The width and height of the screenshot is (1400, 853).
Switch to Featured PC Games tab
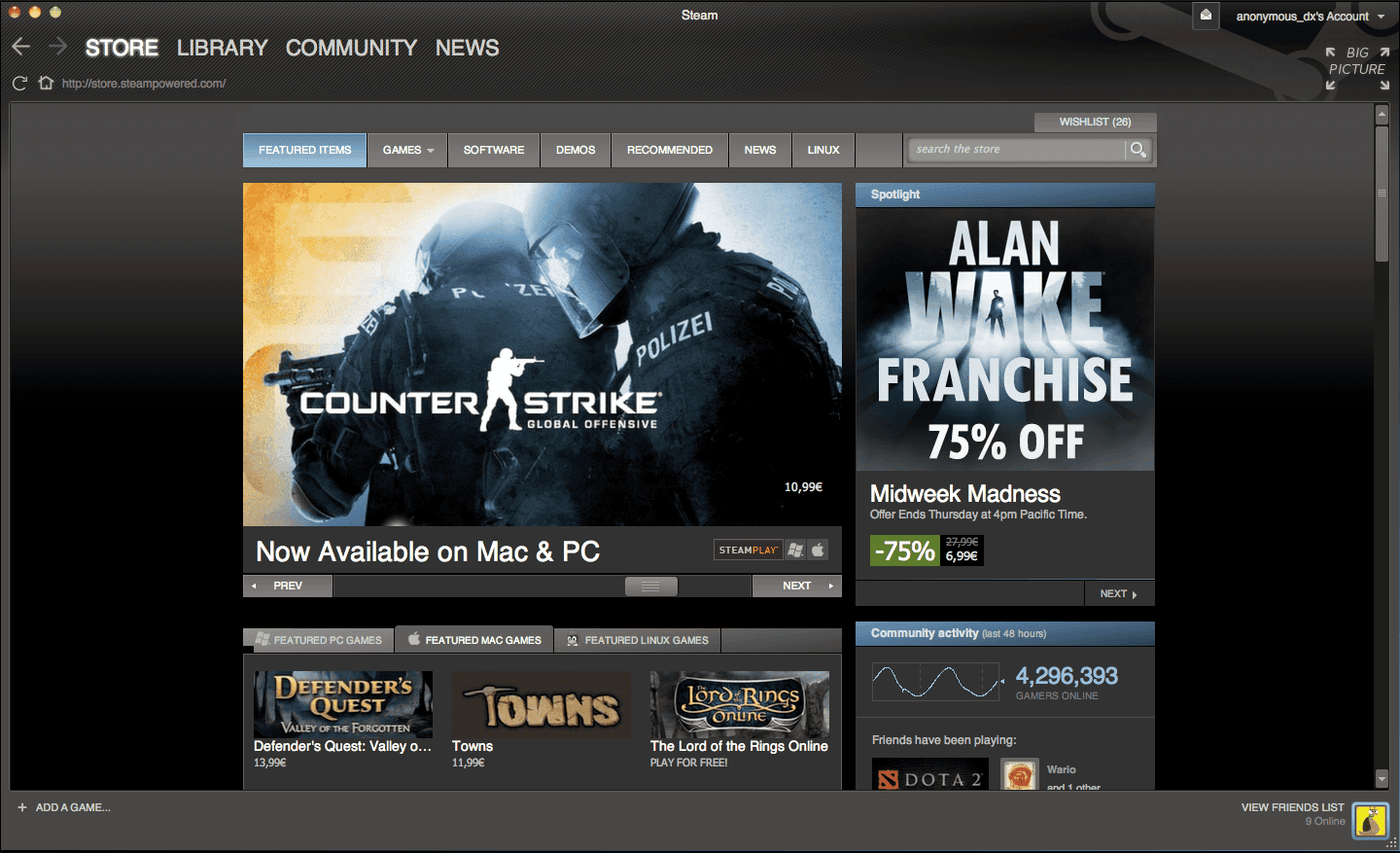(319, 640)
